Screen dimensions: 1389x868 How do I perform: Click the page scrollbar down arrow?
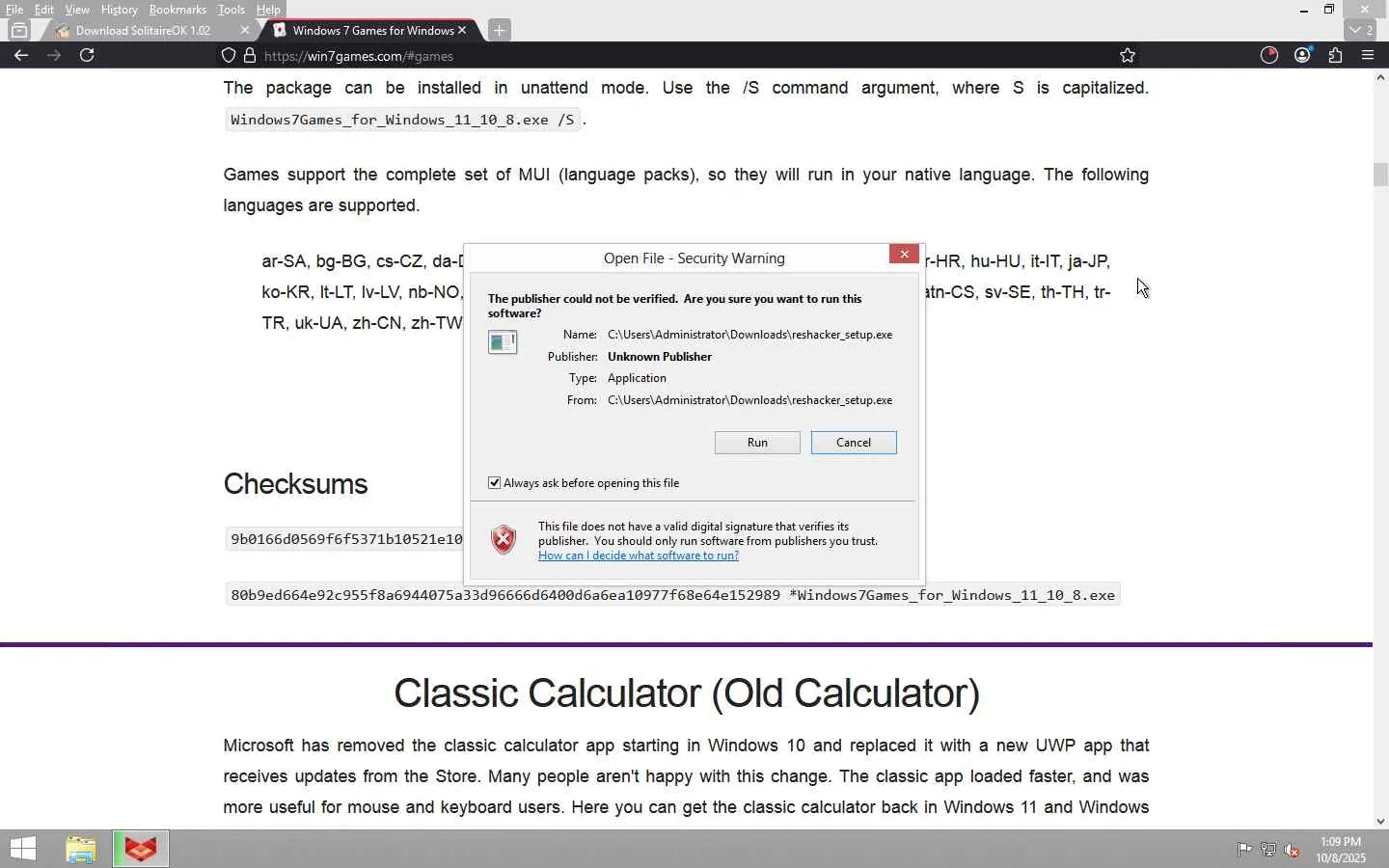(x=1380, y=822)
